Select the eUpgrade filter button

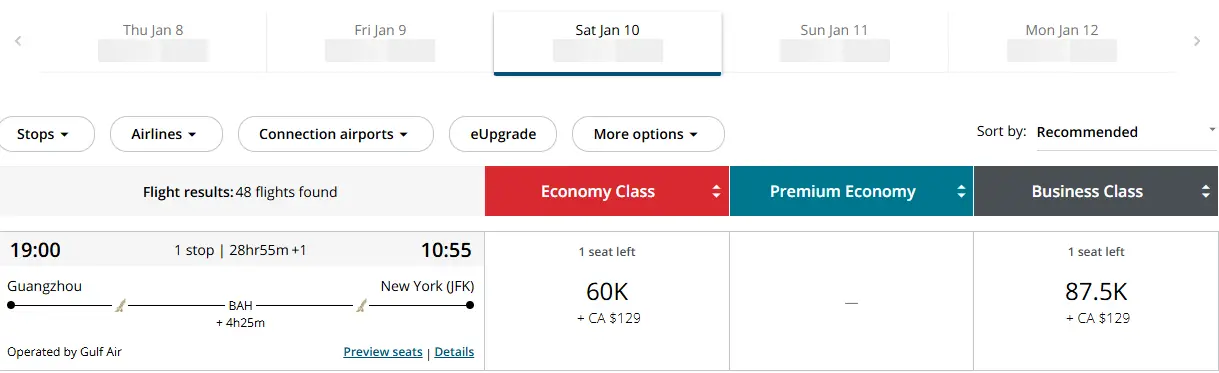click(503, 134)
